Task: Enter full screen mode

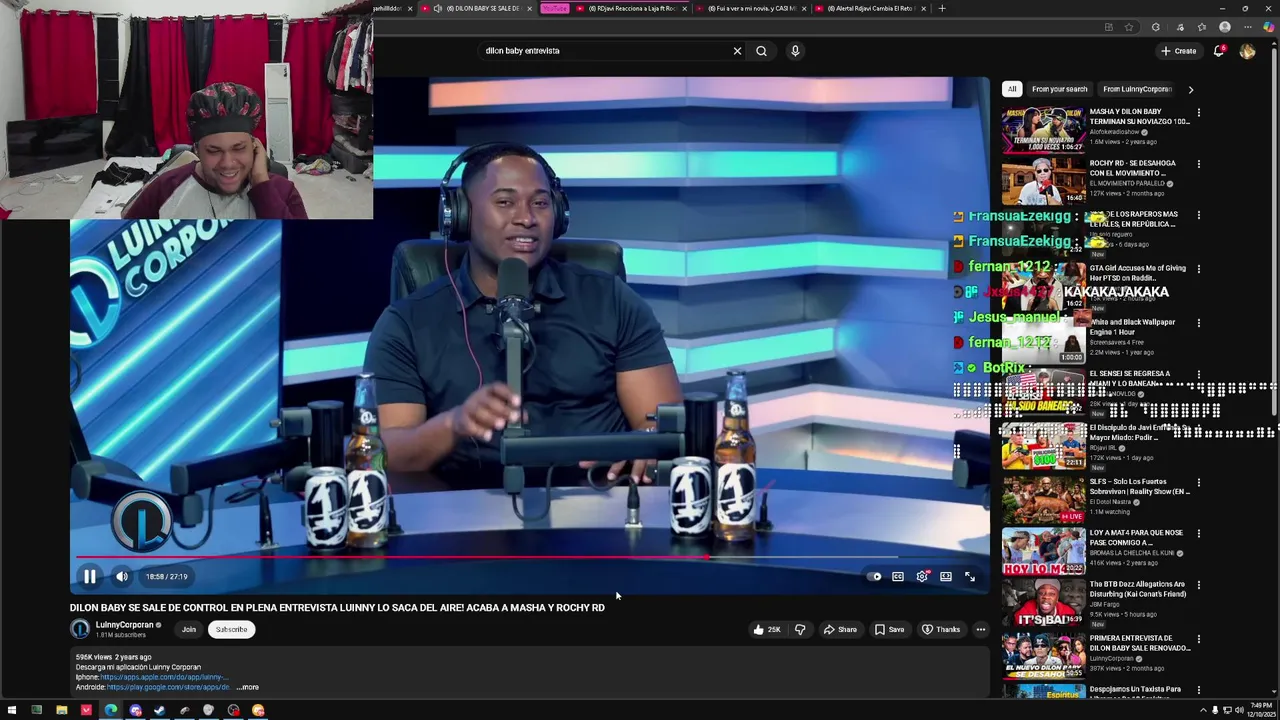Action: click(x=970, y=576)
